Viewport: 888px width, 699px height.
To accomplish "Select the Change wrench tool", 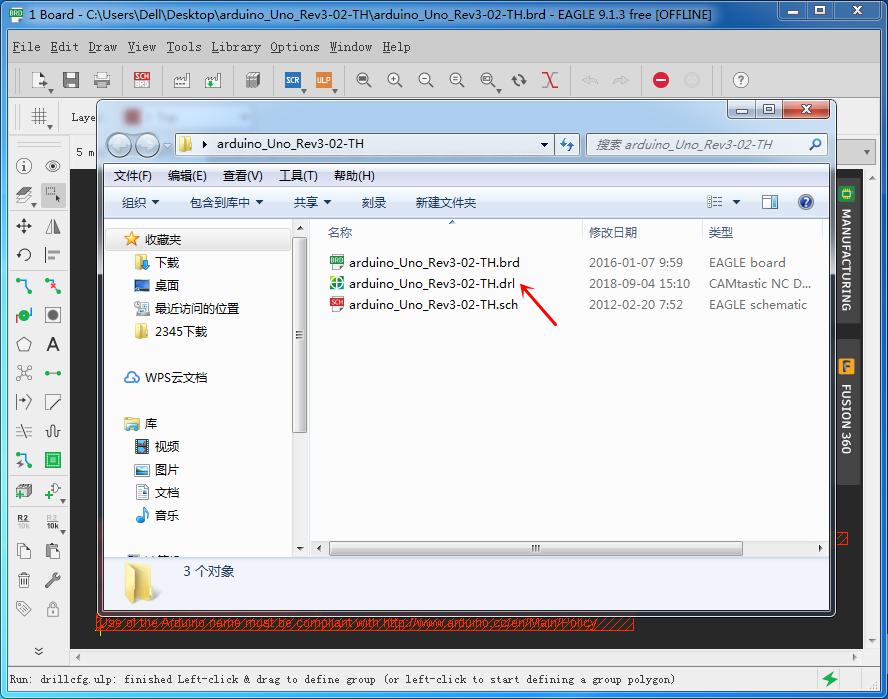I will pos(53,580).
